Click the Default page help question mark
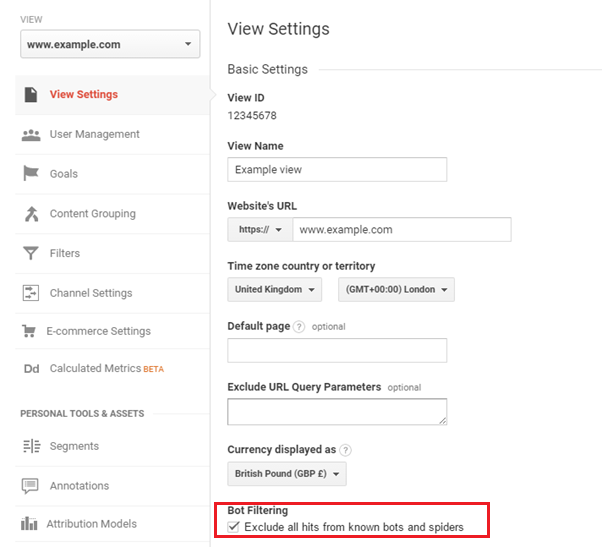The height and width of the screenshot is (547, 602). point(299,327)
